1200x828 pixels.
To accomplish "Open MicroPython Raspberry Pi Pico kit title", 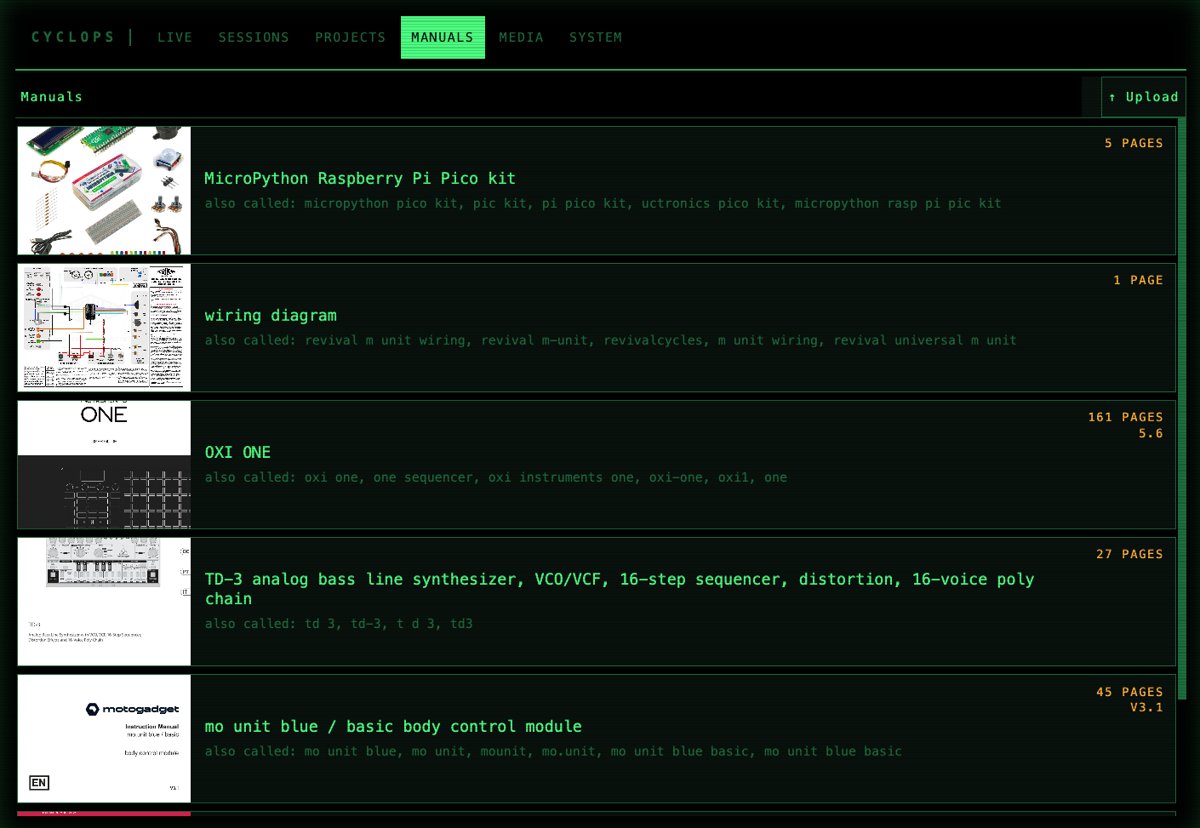I will (360, 179).
